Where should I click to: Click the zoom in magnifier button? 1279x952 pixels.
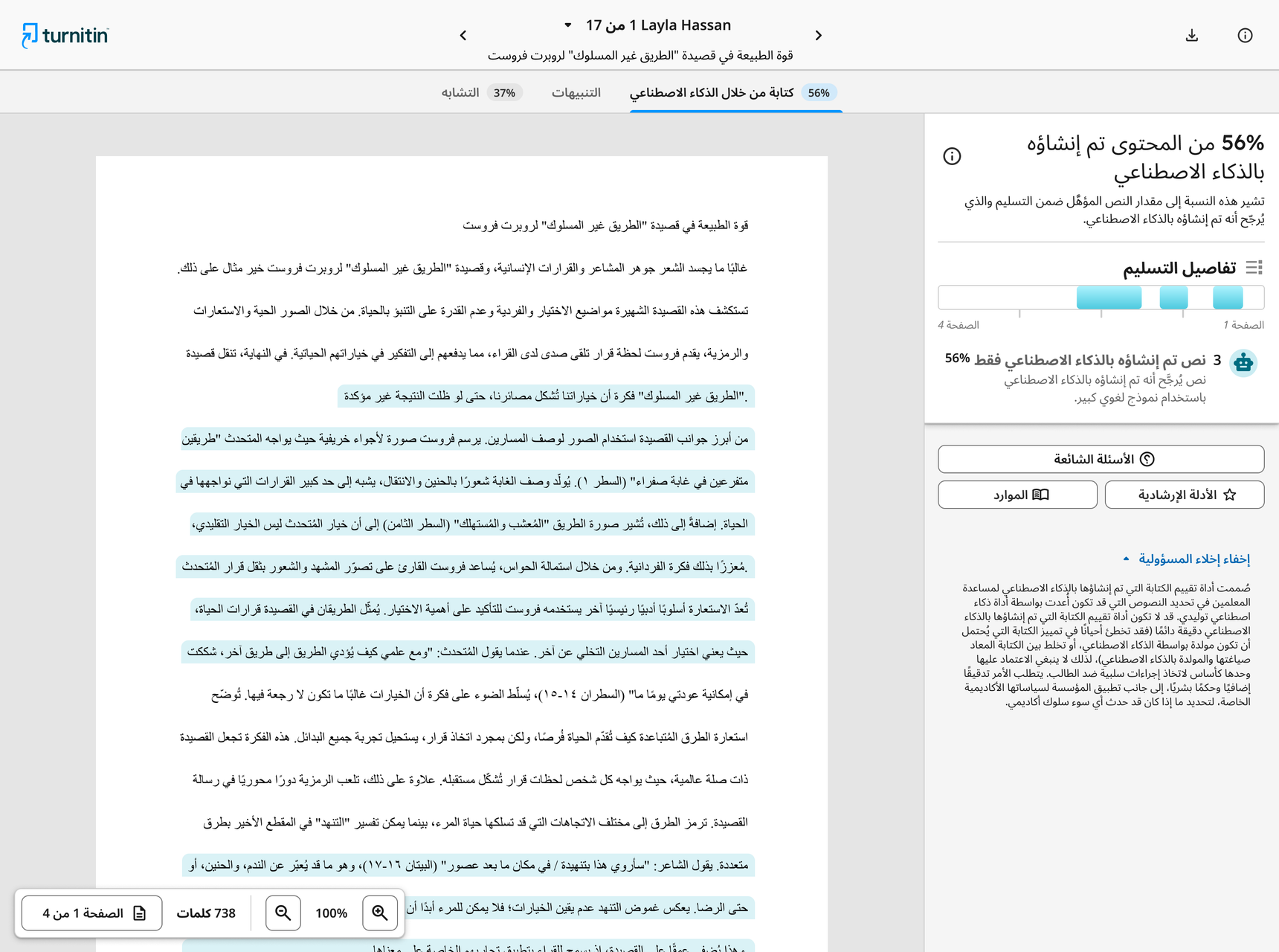(x=380, y=913)
